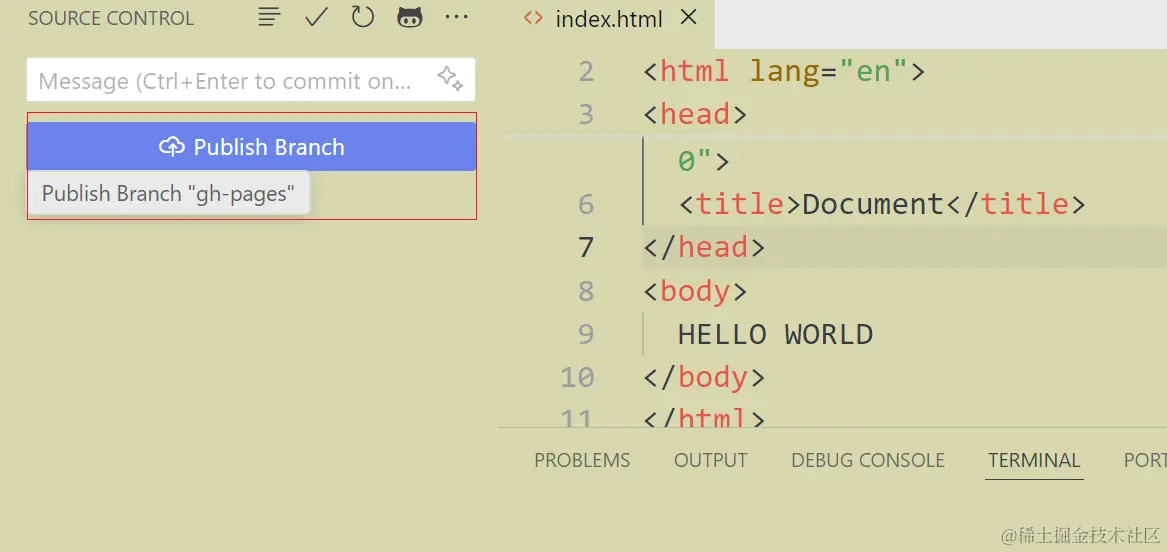Click line number 9 in the gutter

point(586,335)
